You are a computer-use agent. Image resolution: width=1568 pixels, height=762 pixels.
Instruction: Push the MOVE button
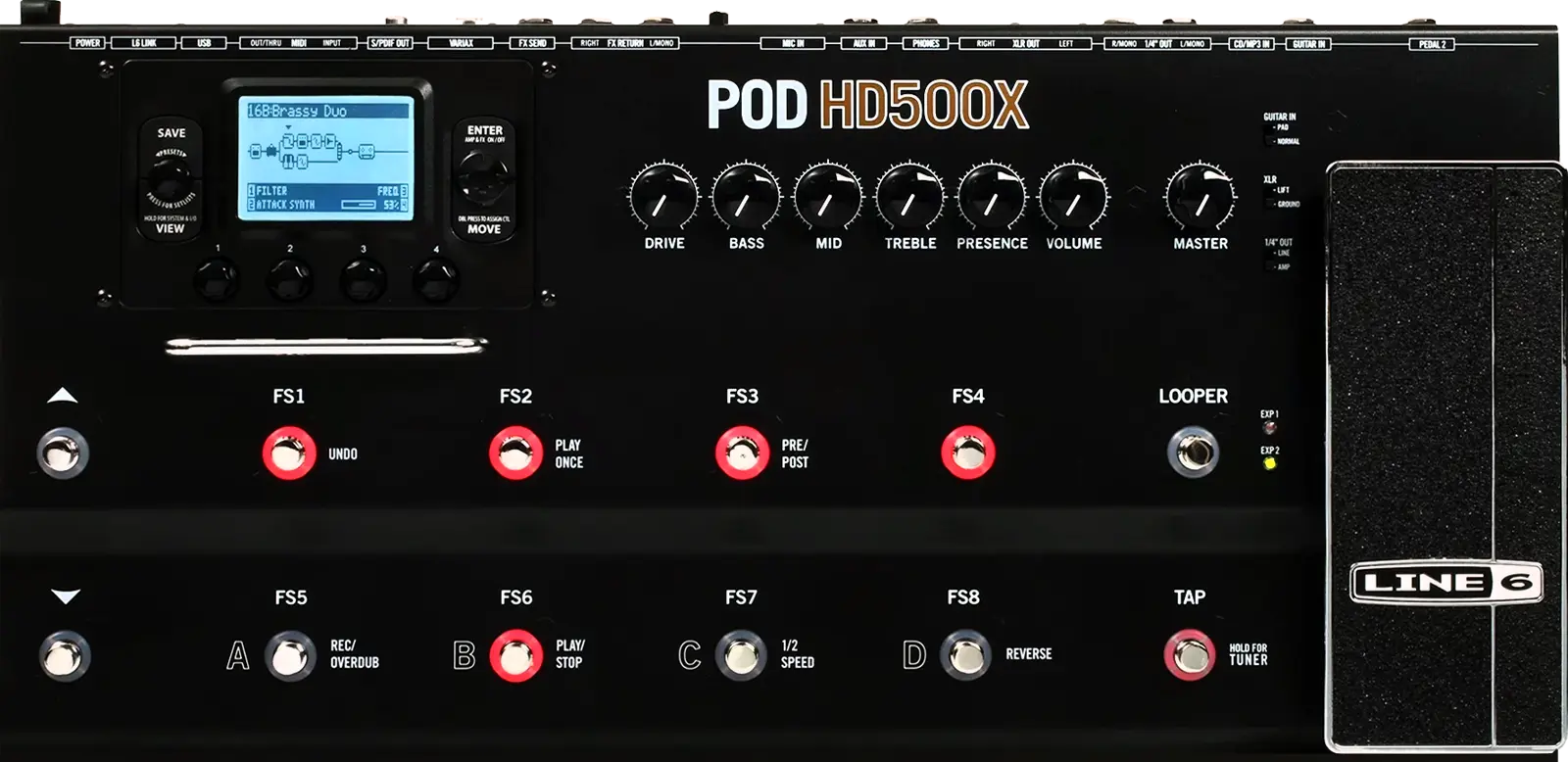(x=484, y=229)
